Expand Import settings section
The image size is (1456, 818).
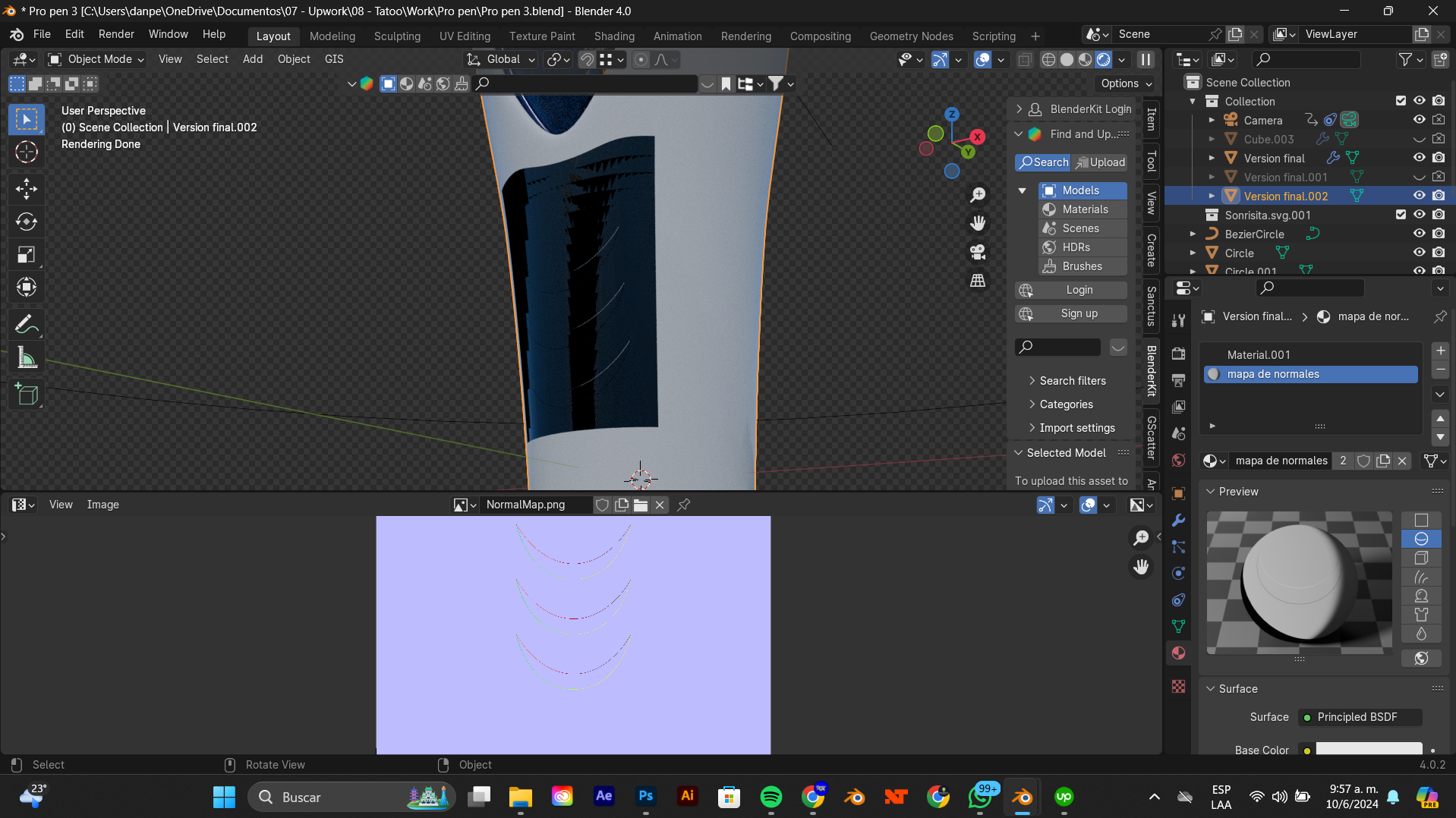tap(1076, 428)
